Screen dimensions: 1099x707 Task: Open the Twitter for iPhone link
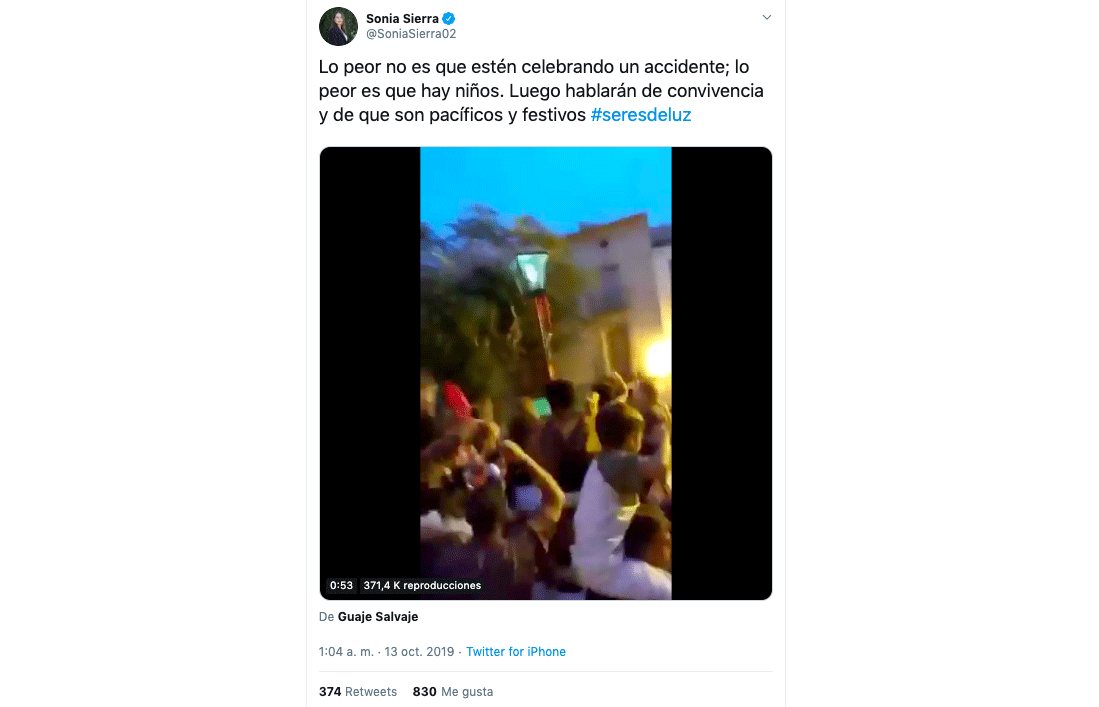coord(516,652)
